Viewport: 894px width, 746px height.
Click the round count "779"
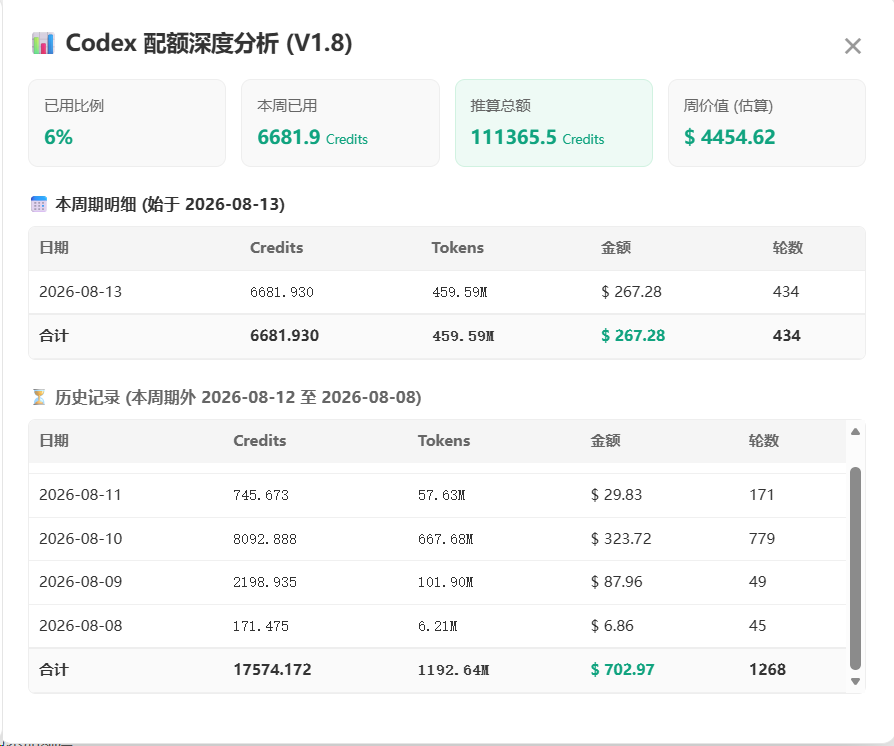pyautogui.click(x=762, y=538)
